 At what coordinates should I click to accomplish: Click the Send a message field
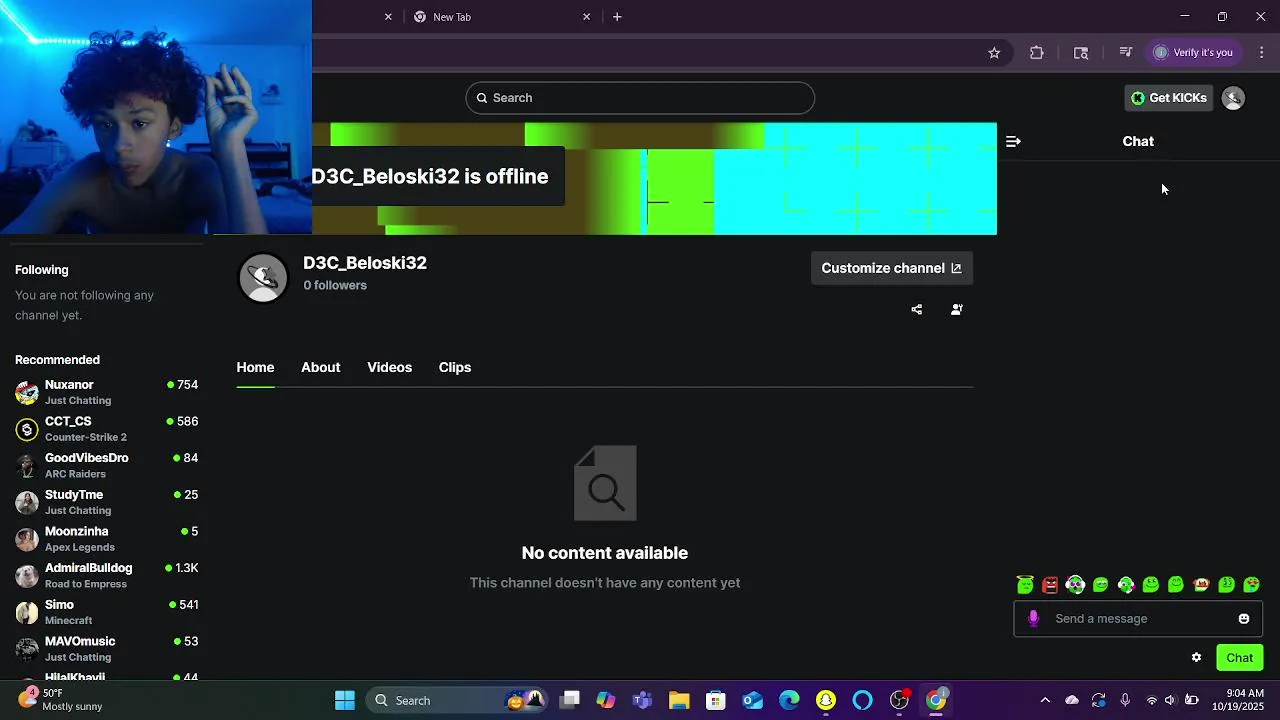(1138, 619)
